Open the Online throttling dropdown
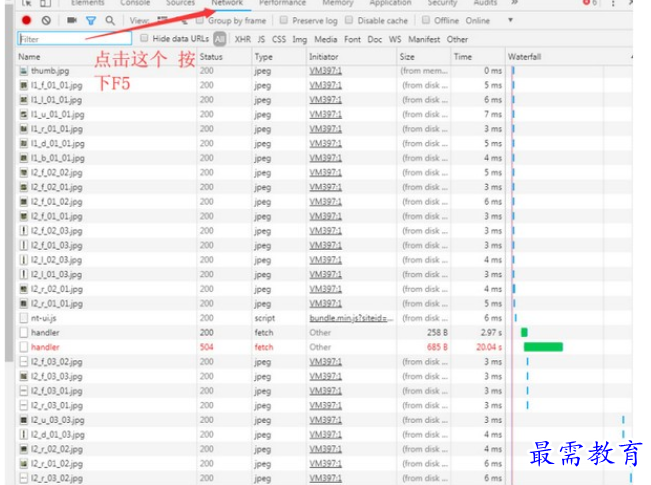 click(489, 20)
